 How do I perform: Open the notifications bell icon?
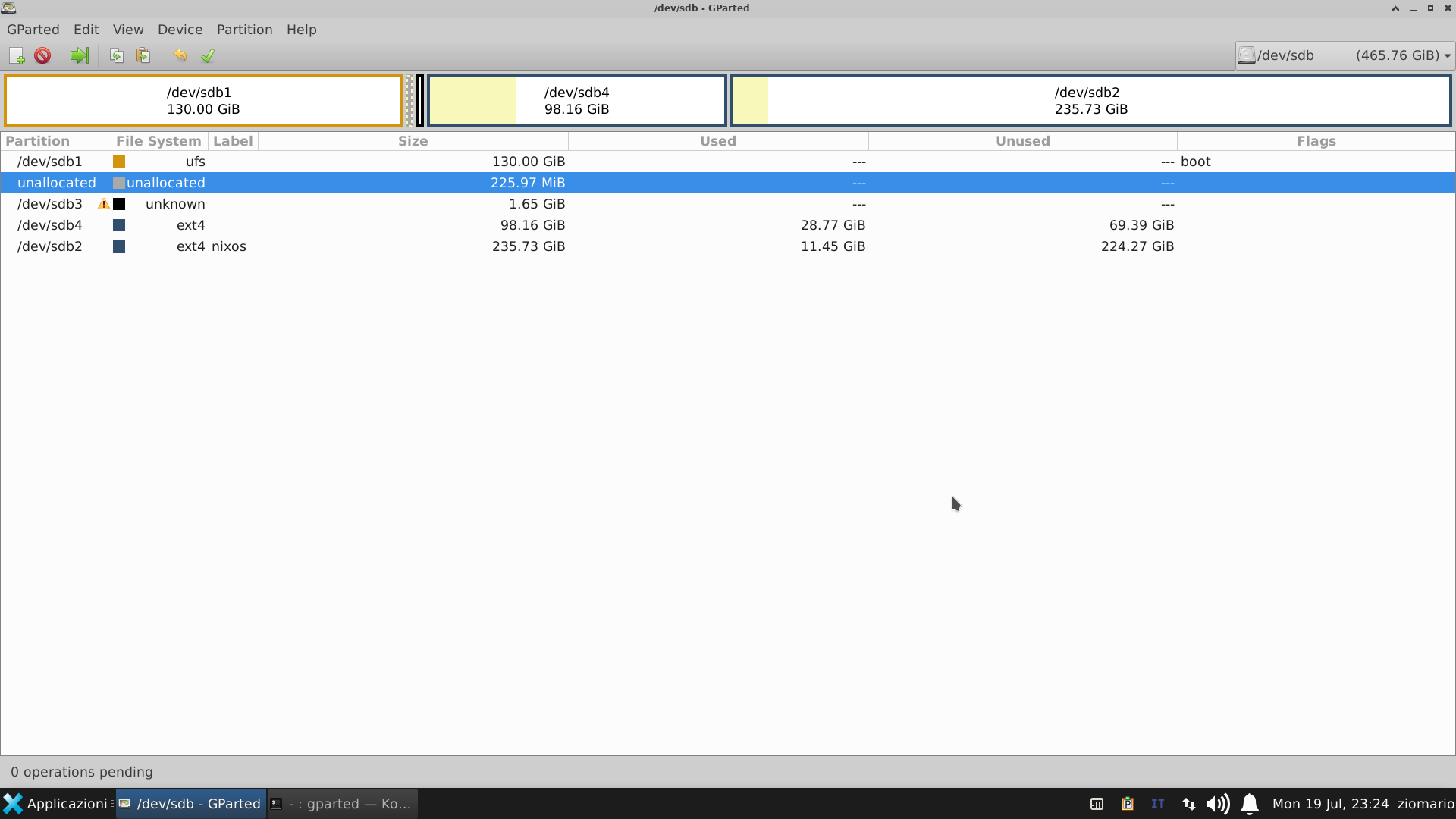click(x=1250, y=804)
